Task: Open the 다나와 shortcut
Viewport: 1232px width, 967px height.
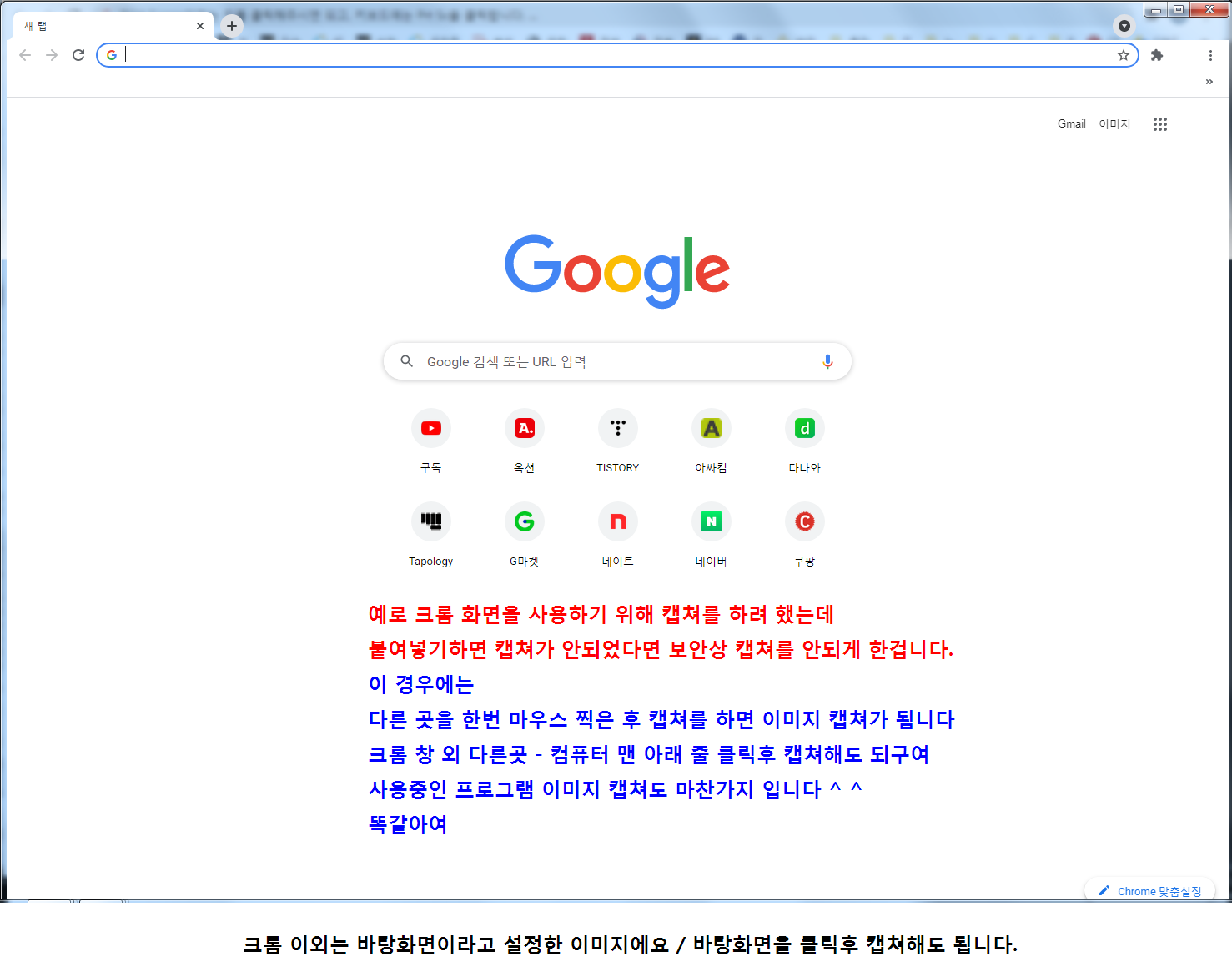Action: pyautogui.click(x=805, y=442)
